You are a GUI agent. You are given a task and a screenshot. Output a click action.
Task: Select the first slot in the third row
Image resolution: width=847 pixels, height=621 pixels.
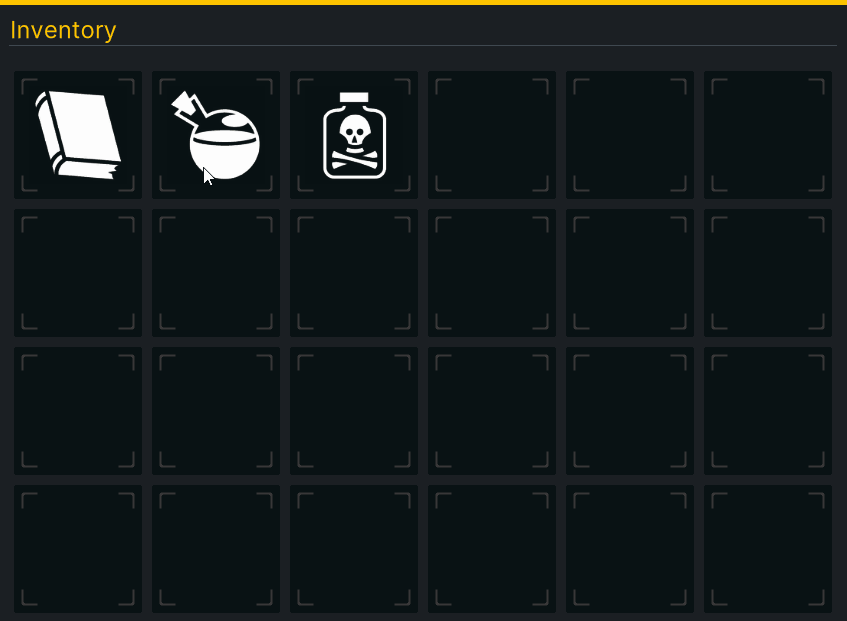[x=78, y=411]
